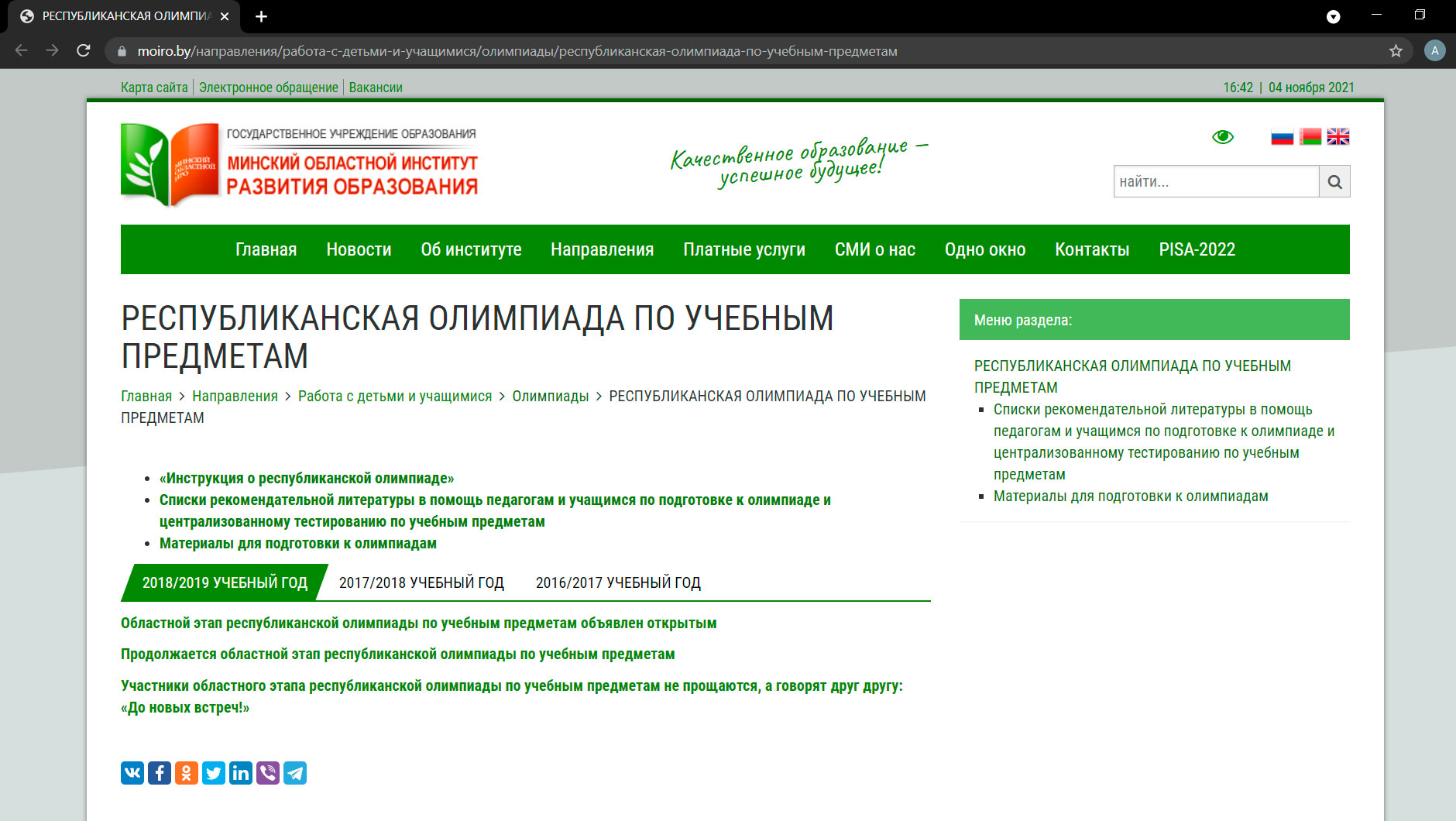Screen dimensions: 1456x821
Task: Open 'Главная' in main menu
Action: coord(266,249)
